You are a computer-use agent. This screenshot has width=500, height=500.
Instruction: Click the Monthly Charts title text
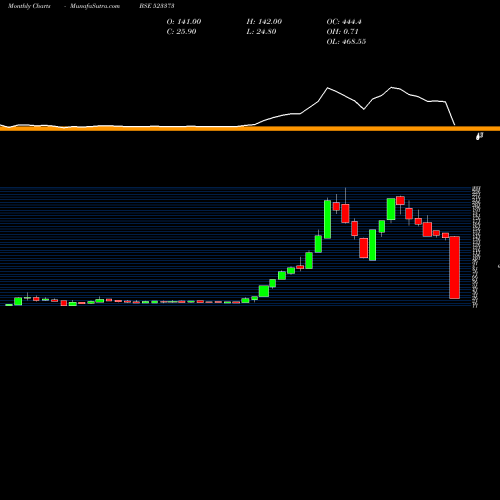pos(29,6)
